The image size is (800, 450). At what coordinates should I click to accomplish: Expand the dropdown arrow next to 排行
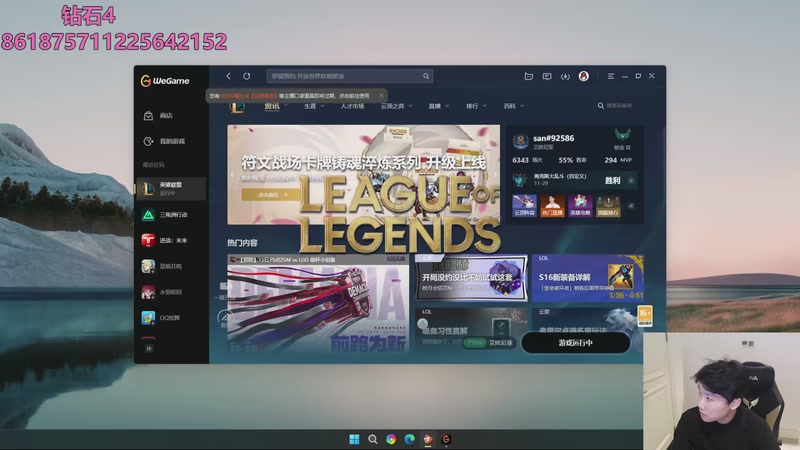[x=484, y=106]
